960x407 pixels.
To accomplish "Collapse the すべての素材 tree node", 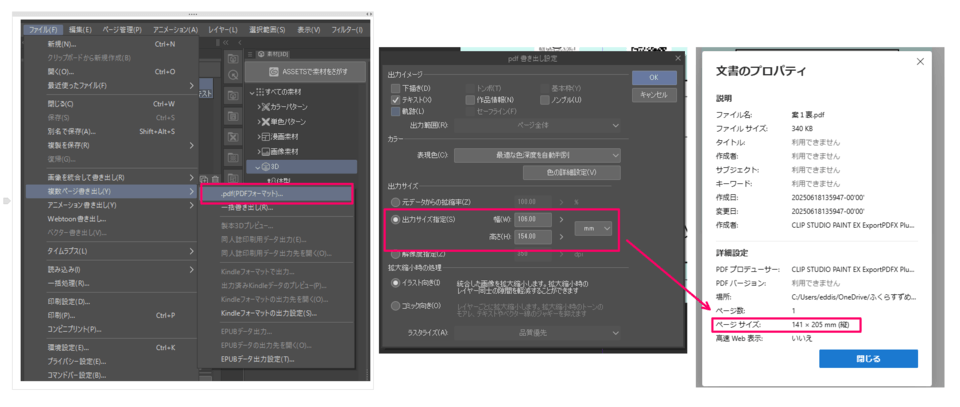I will pos(253,92).
